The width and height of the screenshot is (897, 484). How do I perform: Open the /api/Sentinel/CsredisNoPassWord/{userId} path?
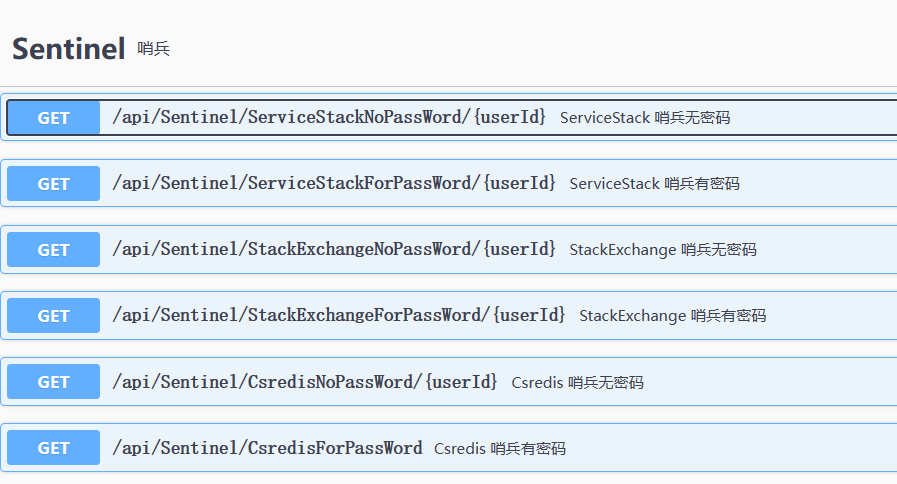pyautogui.click(x=305, y=381)
